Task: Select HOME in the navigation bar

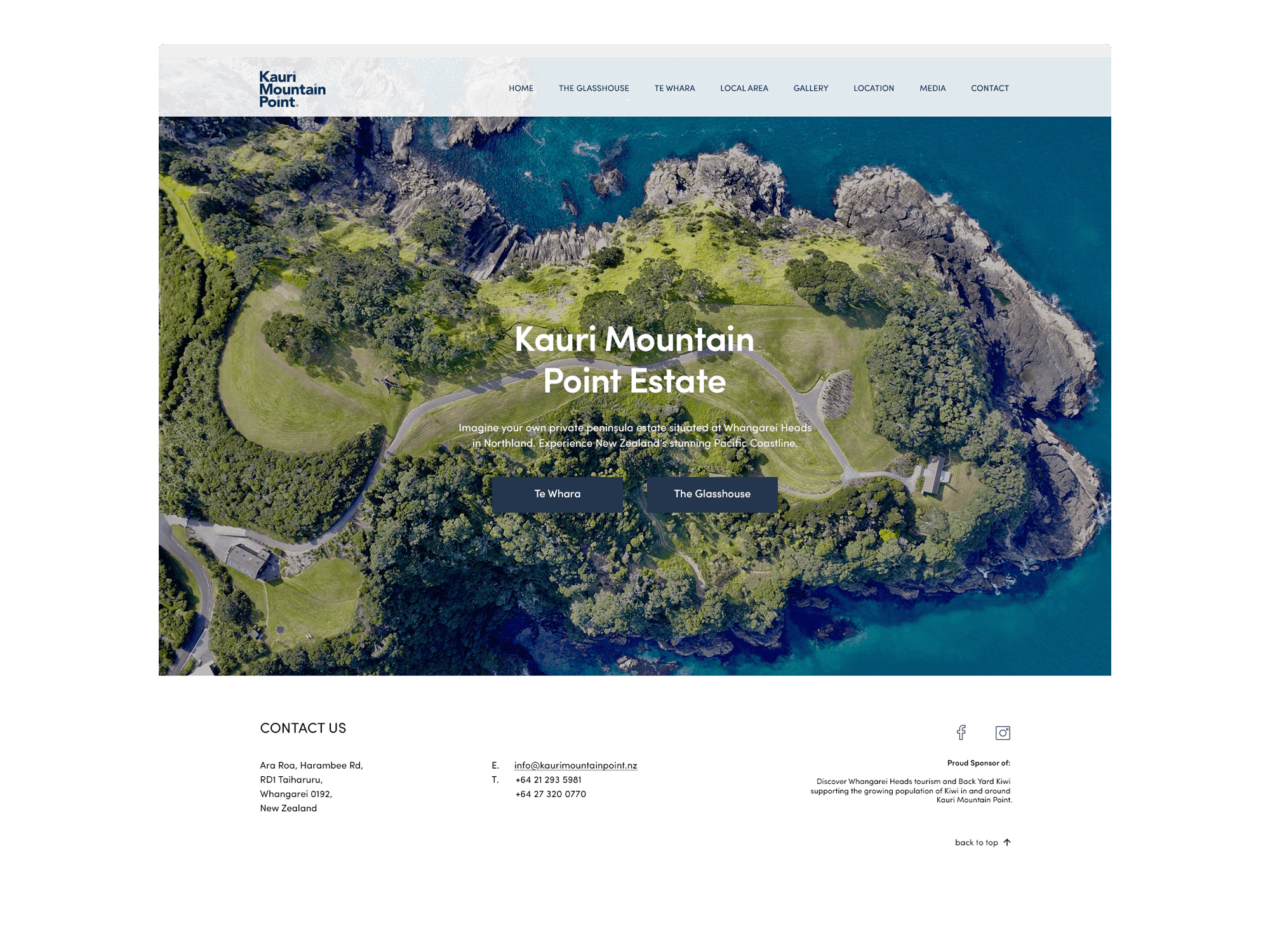Action: (521, 88)
